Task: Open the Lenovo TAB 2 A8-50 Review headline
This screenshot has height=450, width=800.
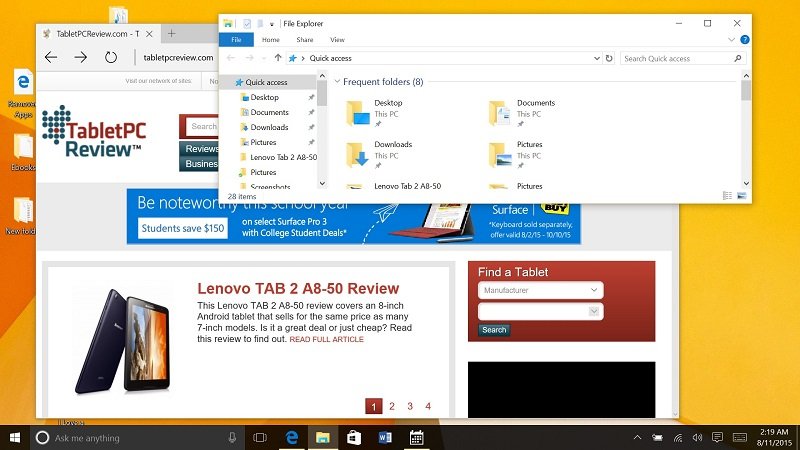Action: pyautogui.click(x=298, y=289)
